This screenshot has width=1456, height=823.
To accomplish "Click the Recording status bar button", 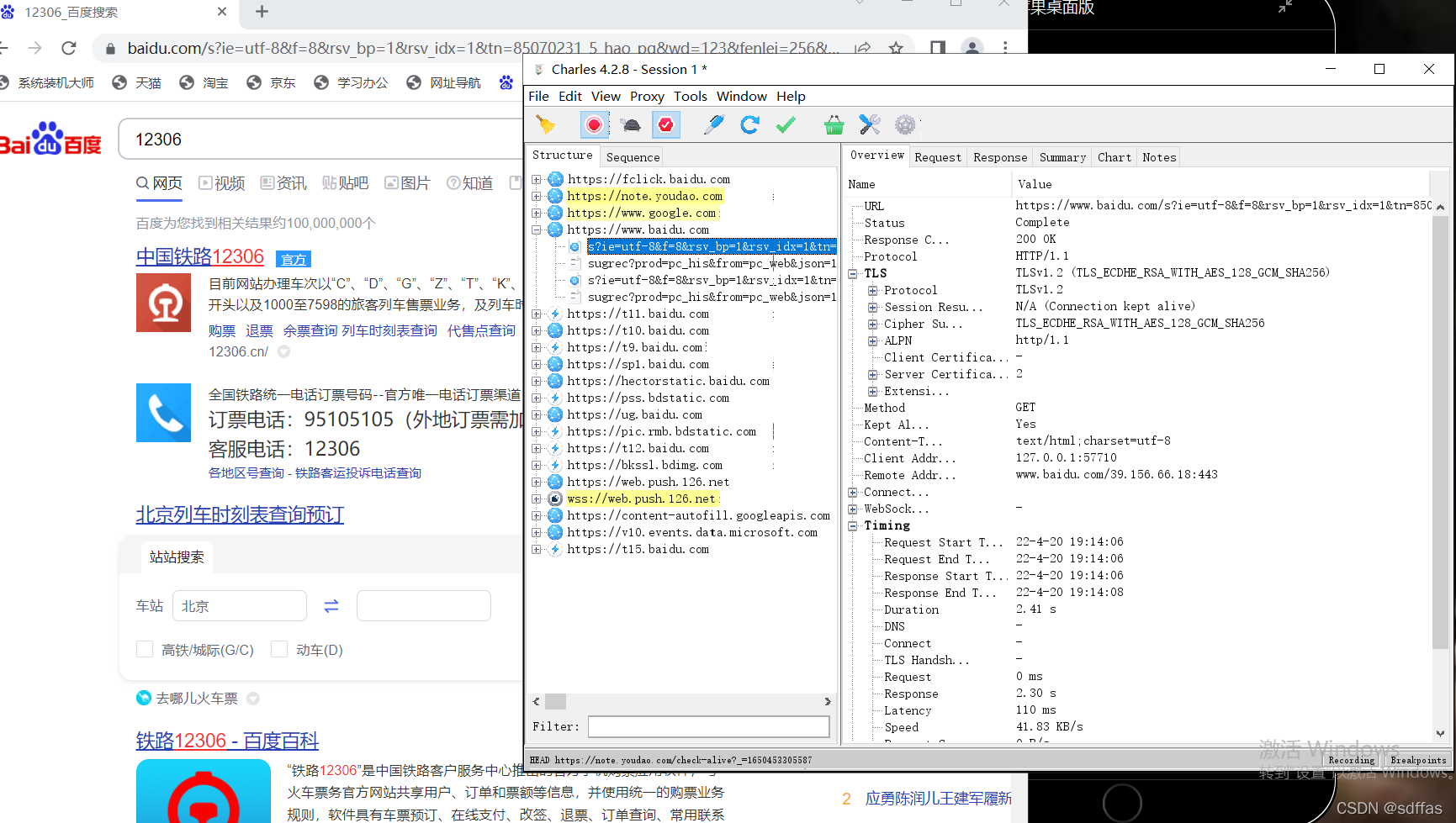I will 1351,760.
